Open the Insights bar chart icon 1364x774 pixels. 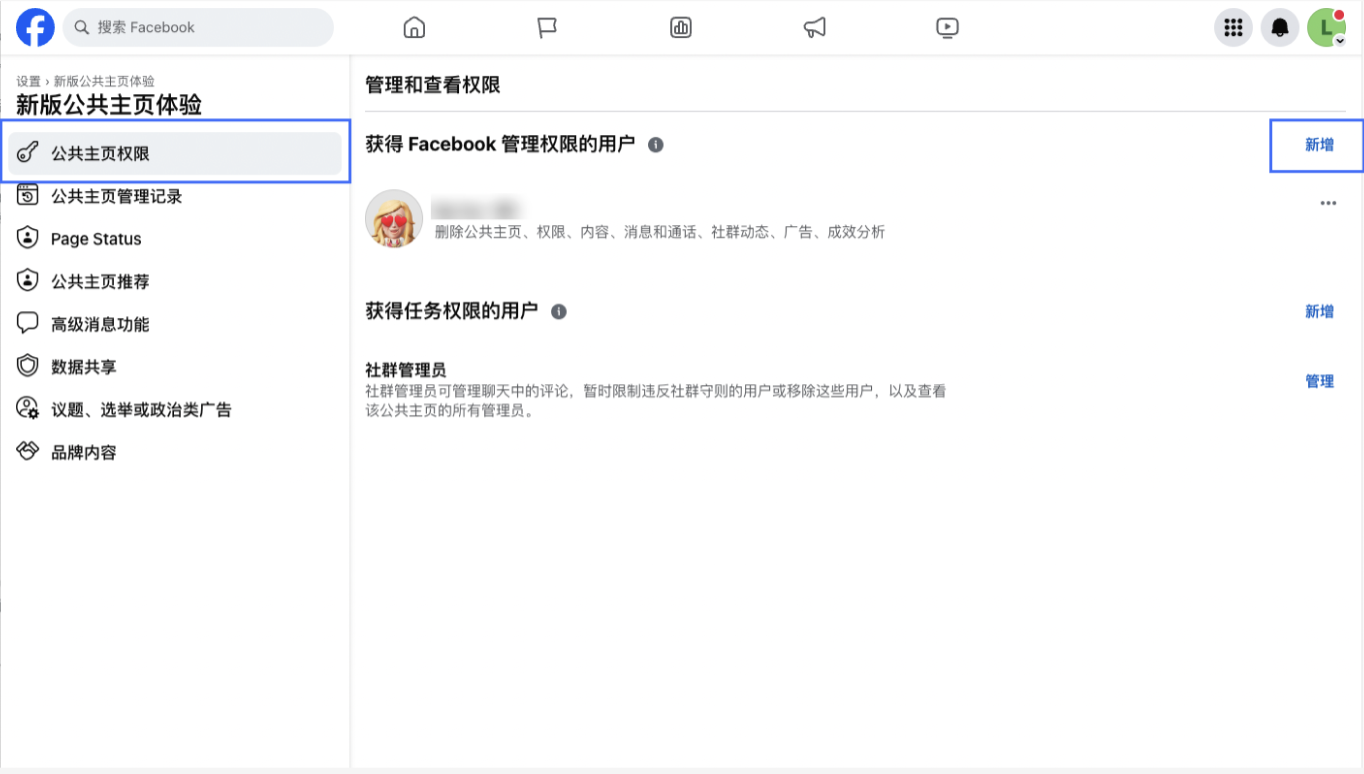(x=681, y=28)
